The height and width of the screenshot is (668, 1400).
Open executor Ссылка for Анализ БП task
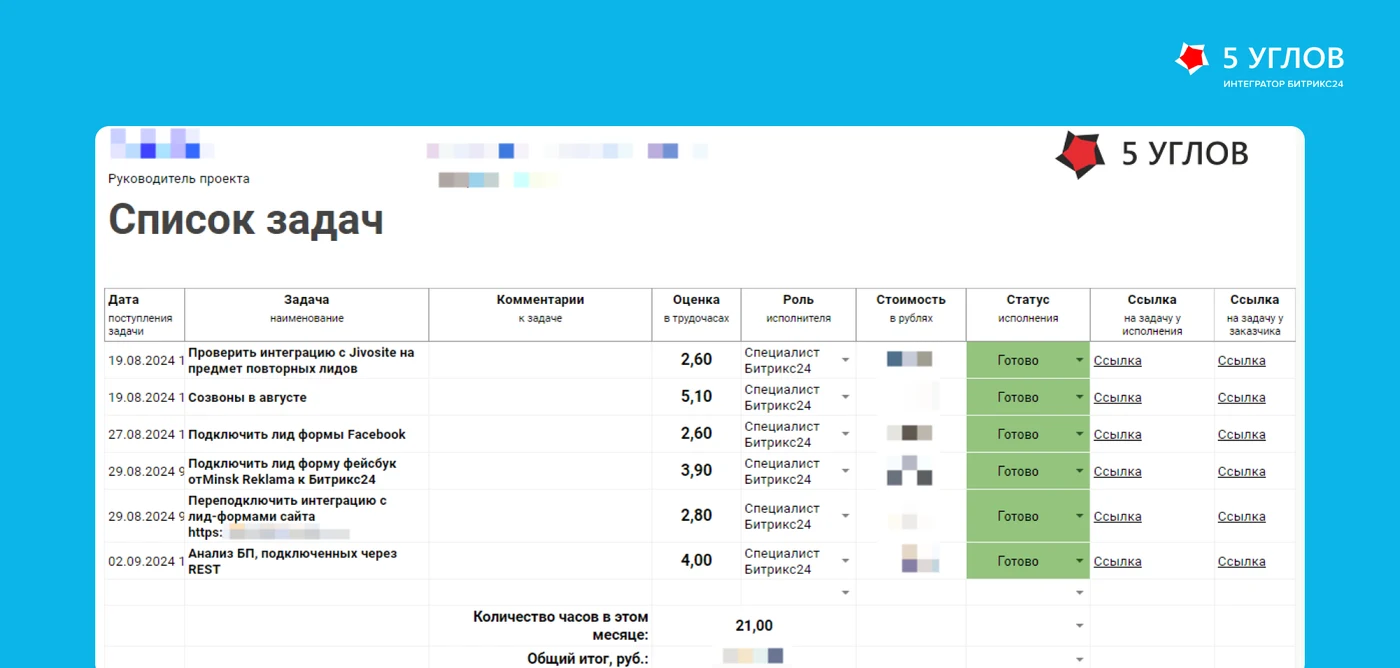1117,562
